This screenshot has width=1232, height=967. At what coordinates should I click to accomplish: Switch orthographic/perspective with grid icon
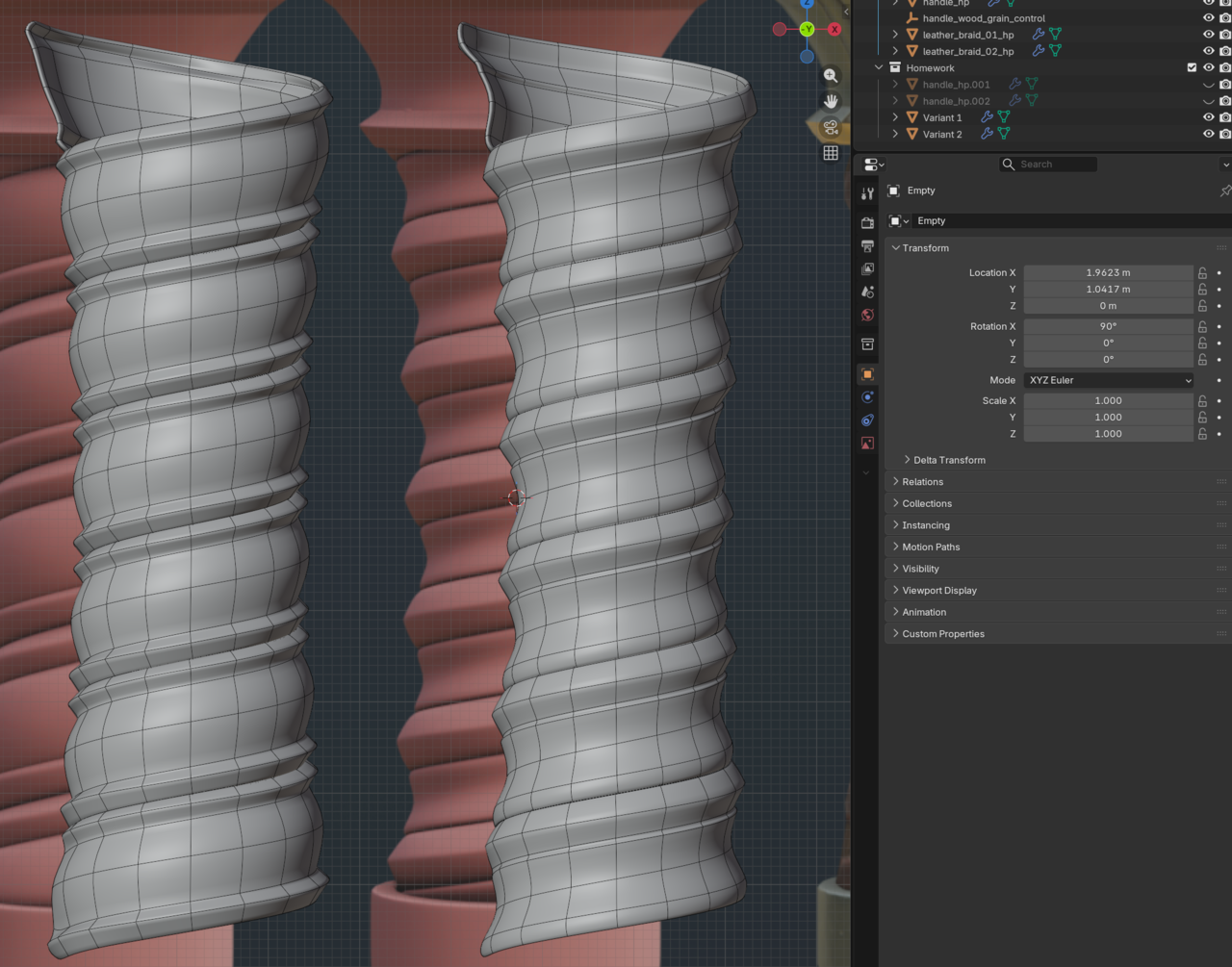(x=831, y=153)
